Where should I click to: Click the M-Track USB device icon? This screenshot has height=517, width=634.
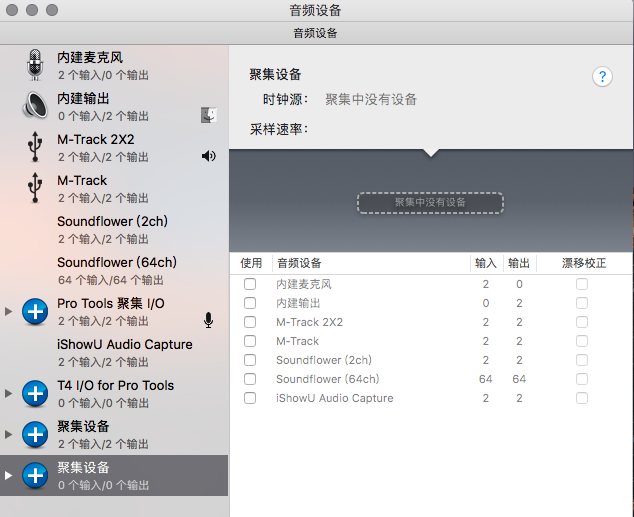tap(35, 188)
